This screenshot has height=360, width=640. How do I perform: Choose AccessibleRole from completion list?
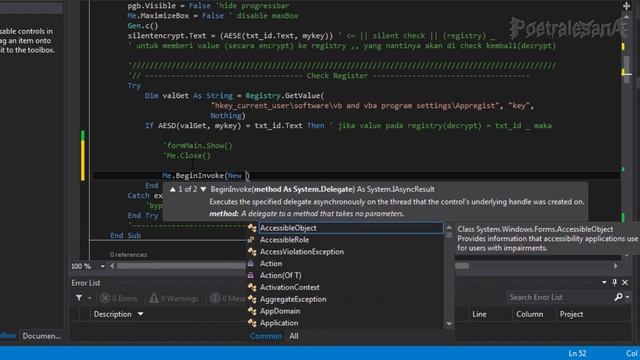(284, 240)
